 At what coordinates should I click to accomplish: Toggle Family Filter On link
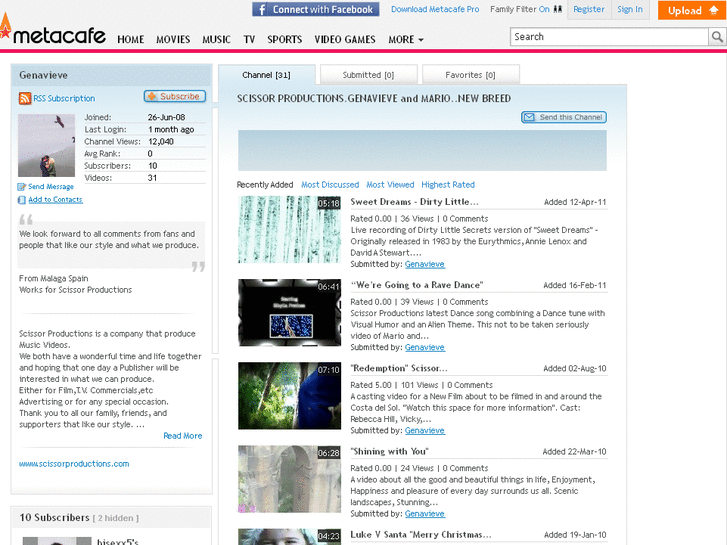click(544, 10)
